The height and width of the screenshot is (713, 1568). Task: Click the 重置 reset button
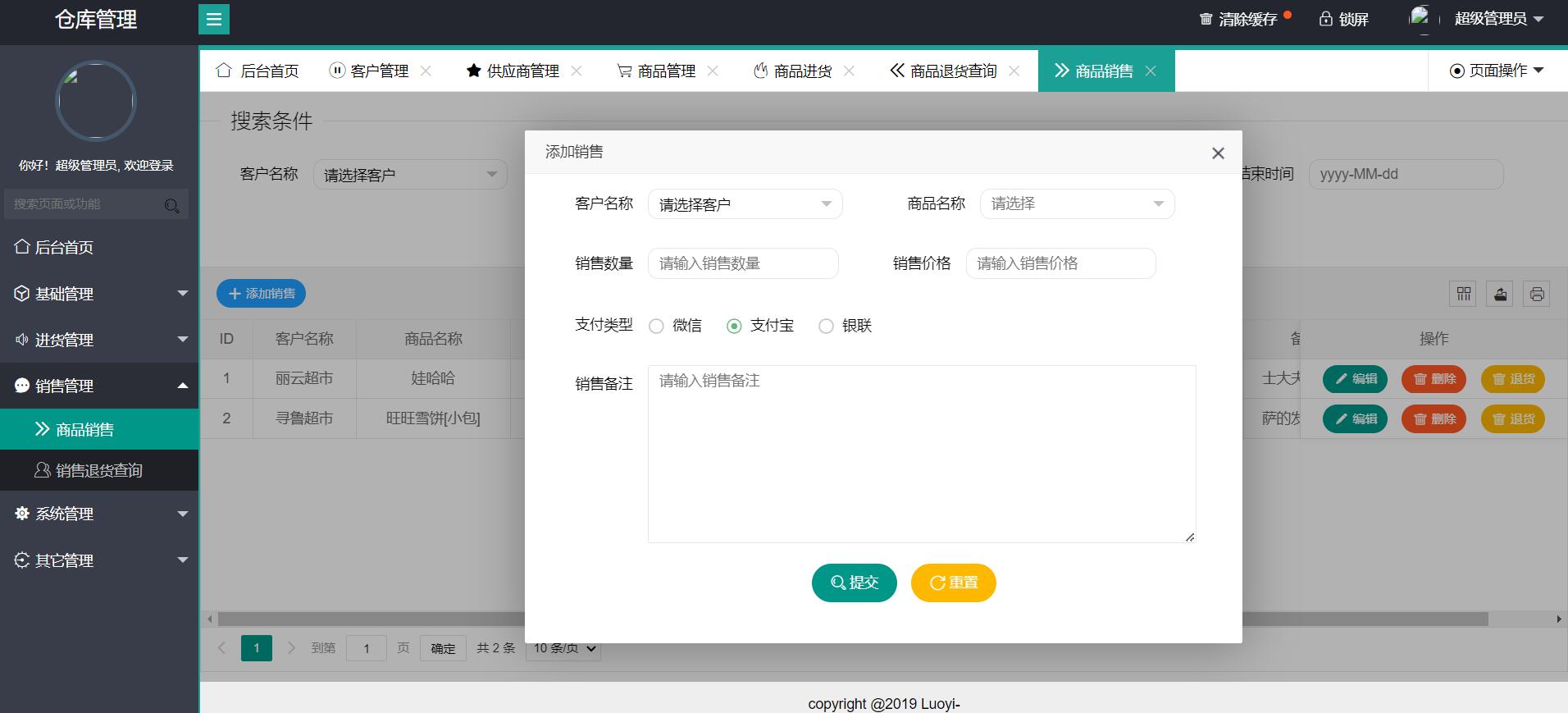click(x=953, y=583)
